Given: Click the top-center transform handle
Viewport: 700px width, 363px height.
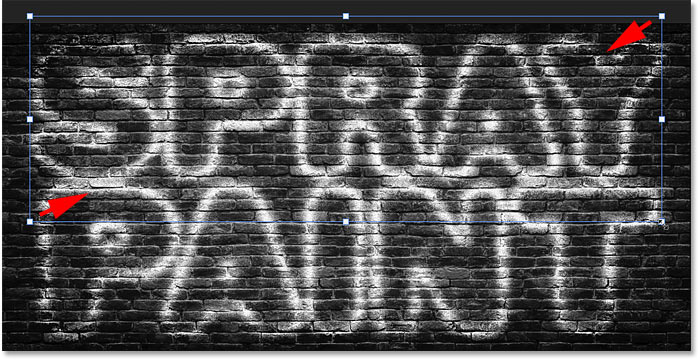Looking at the screenshot, I should pos(346,16).
